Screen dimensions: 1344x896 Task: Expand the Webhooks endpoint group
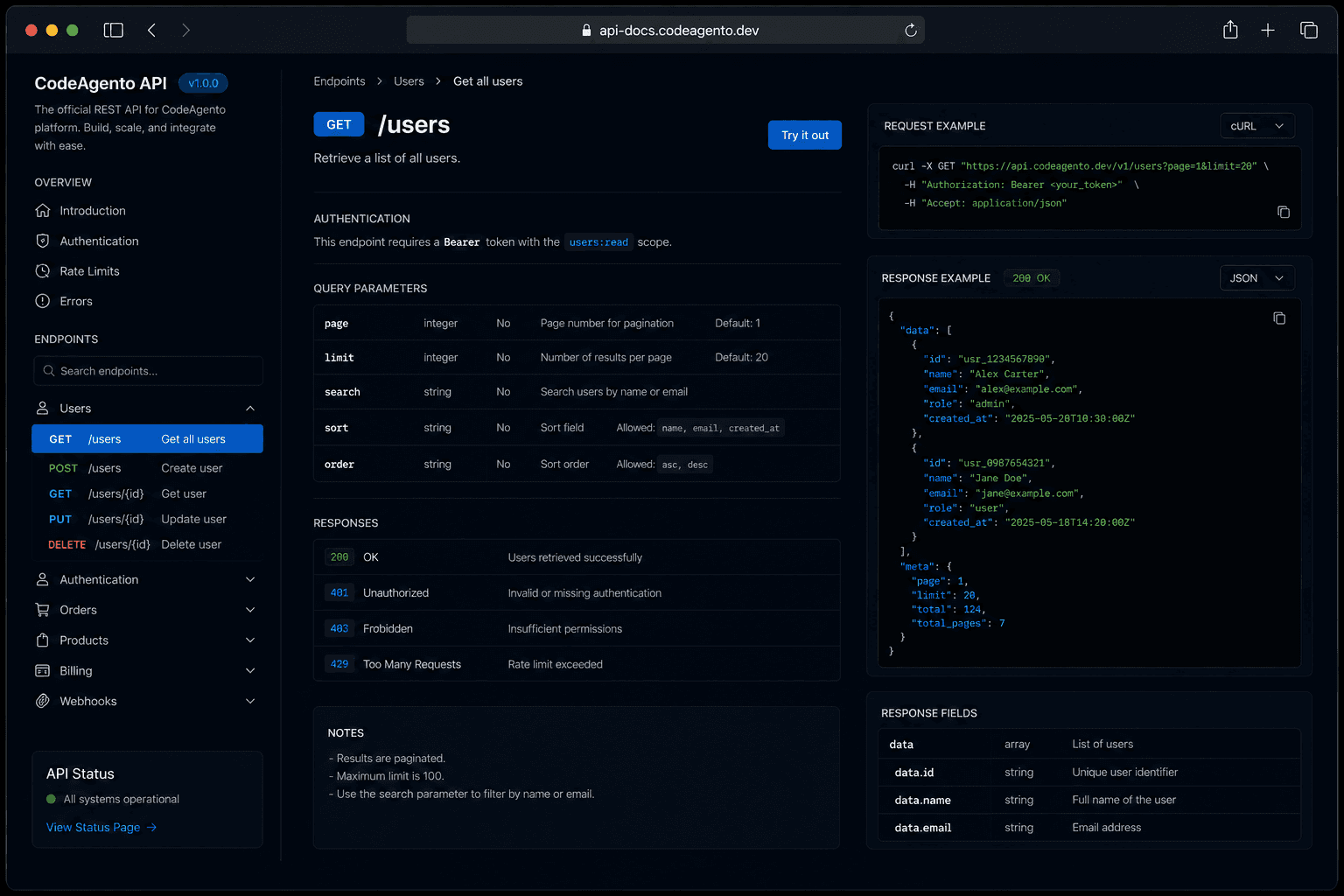[x=250, y=701]
